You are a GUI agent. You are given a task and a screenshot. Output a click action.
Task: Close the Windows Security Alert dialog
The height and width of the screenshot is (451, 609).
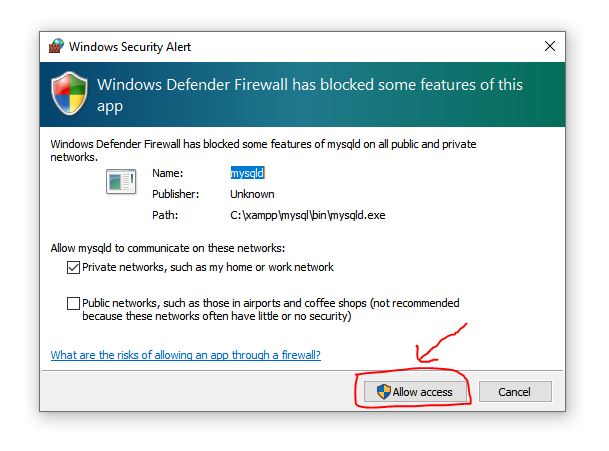coord(549,46)
